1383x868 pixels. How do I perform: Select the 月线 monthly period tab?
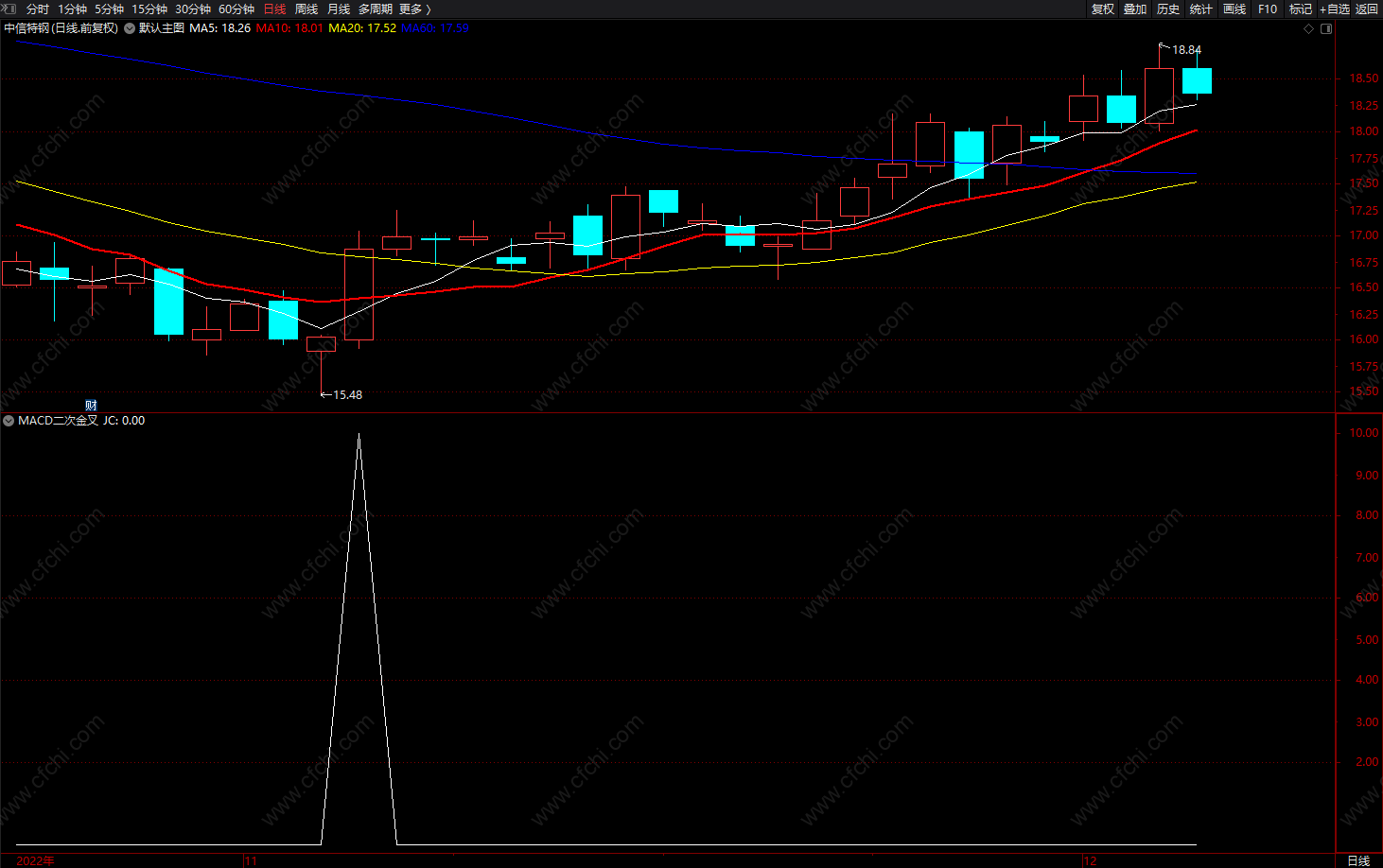(x=338, y=9)
